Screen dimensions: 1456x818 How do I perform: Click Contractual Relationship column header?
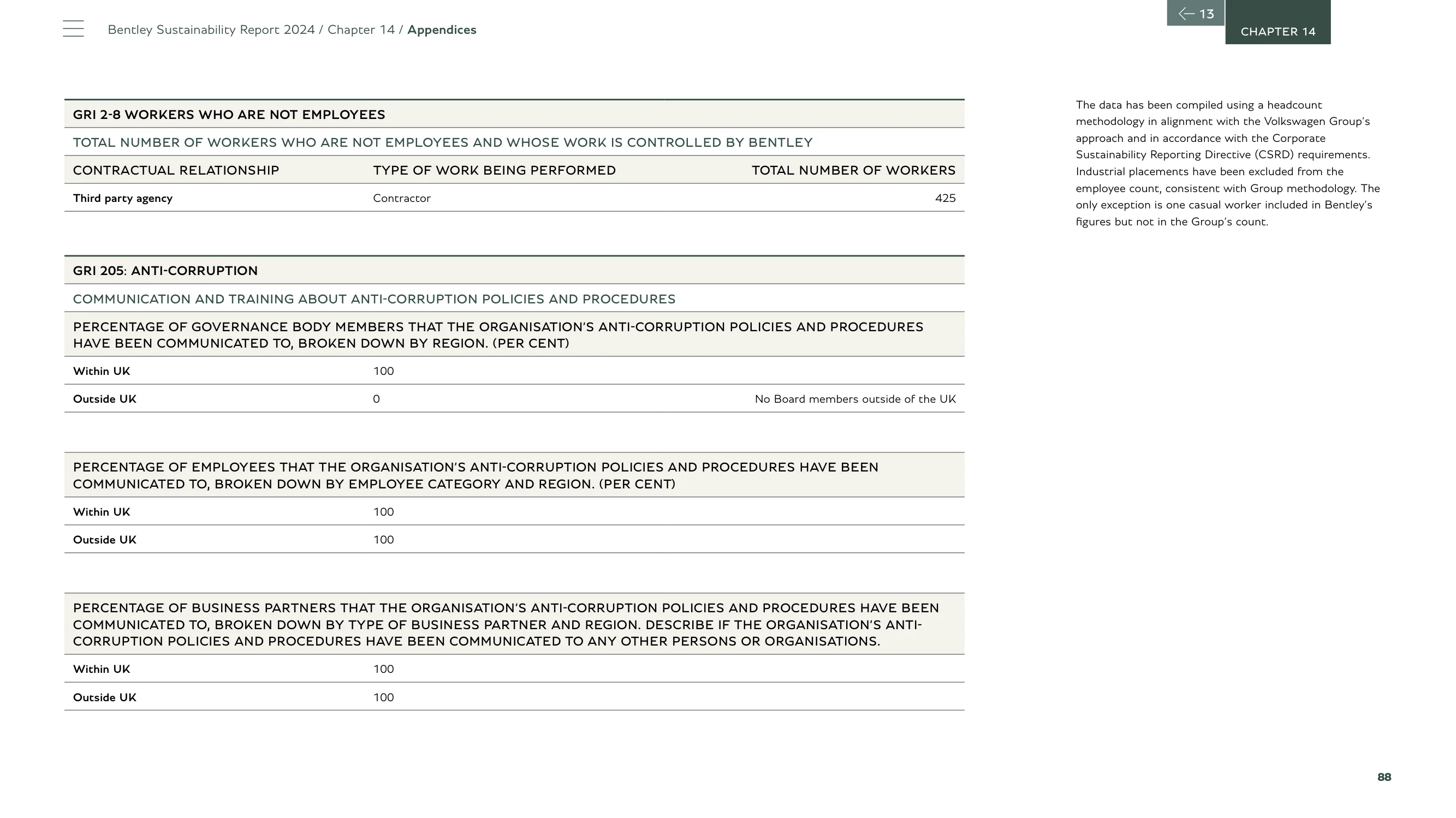click(x=176, y=170)
